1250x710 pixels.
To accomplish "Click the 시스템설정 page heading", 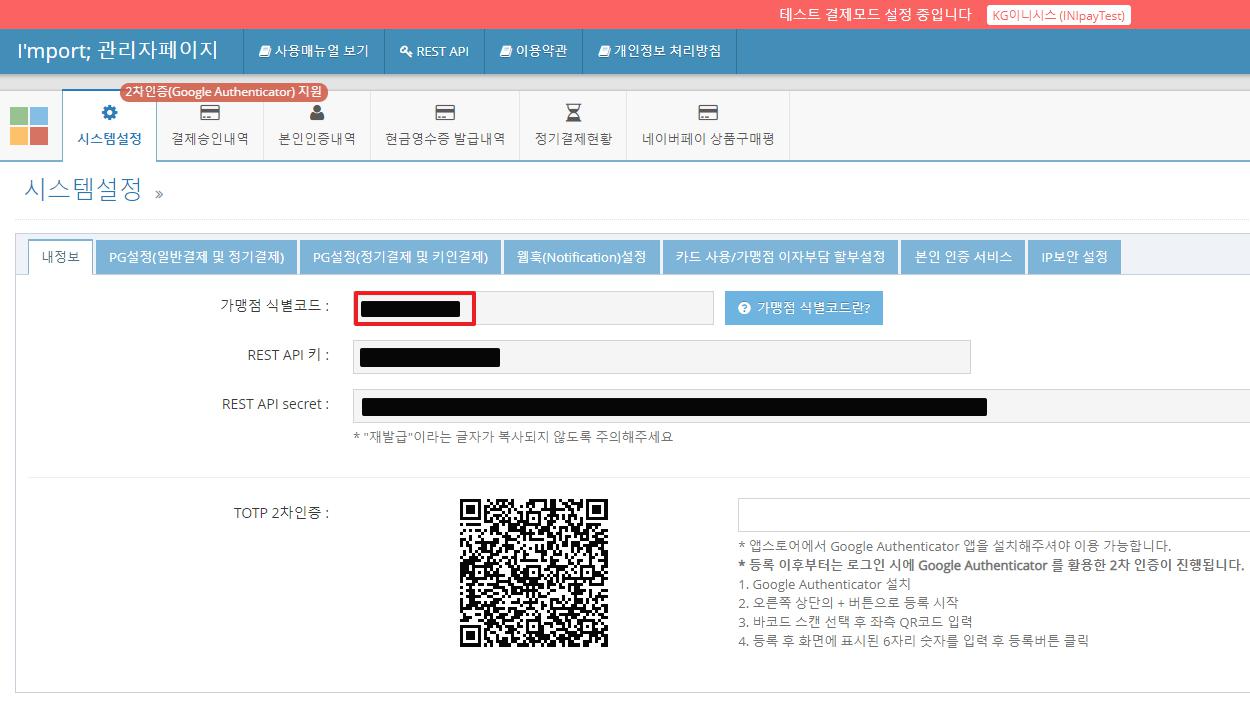I will coord(83,189).
